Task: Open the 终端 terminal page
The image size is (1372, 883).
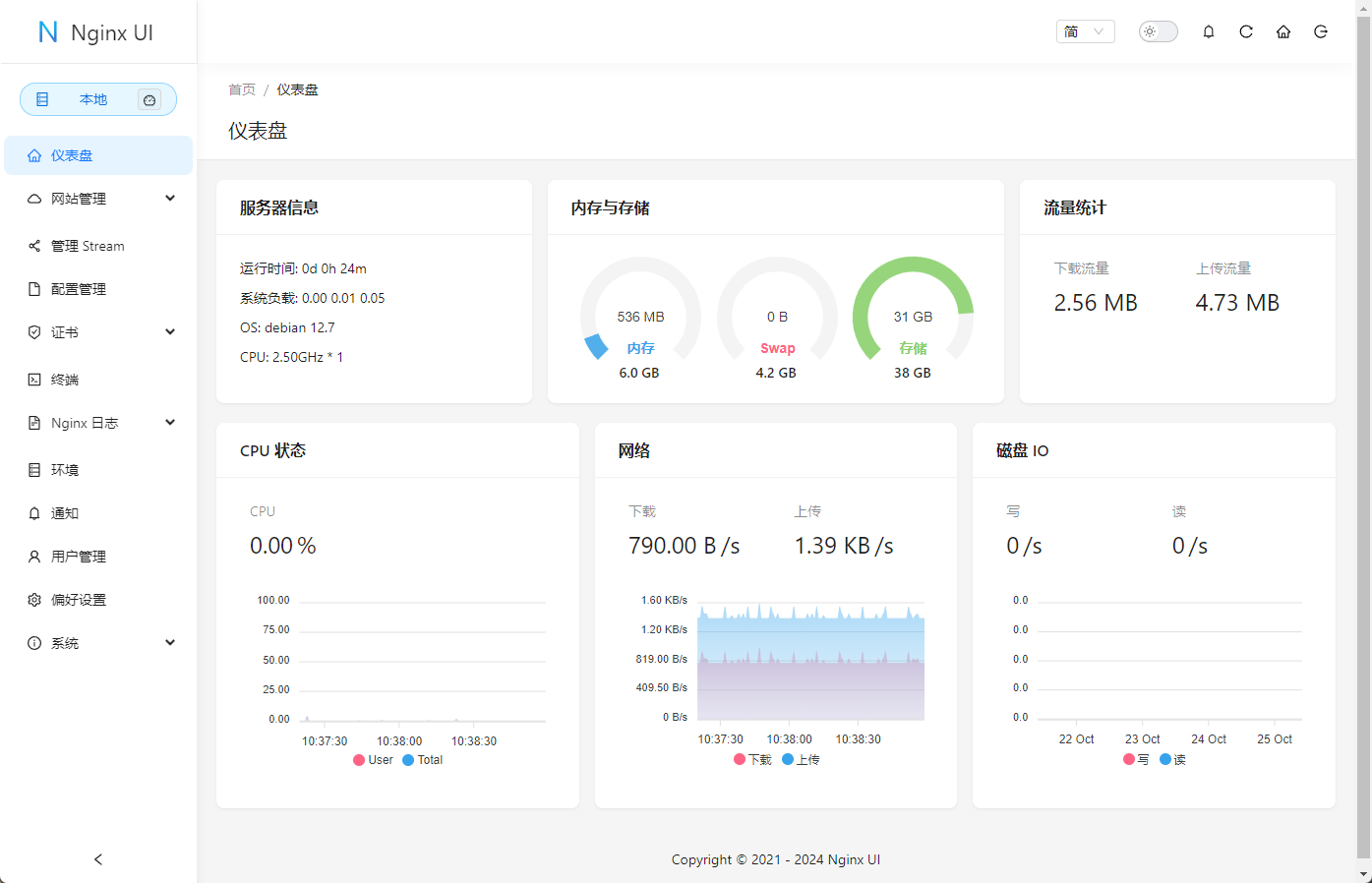Action: coord(65,380)
